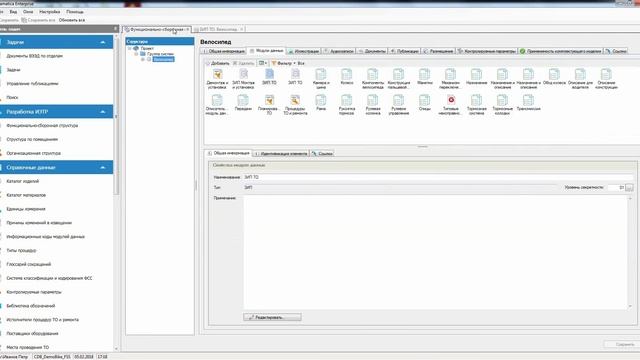Collapse the Справочные данные sidebar section
Screen dimensions: 640x360
[x=103, y=167]
